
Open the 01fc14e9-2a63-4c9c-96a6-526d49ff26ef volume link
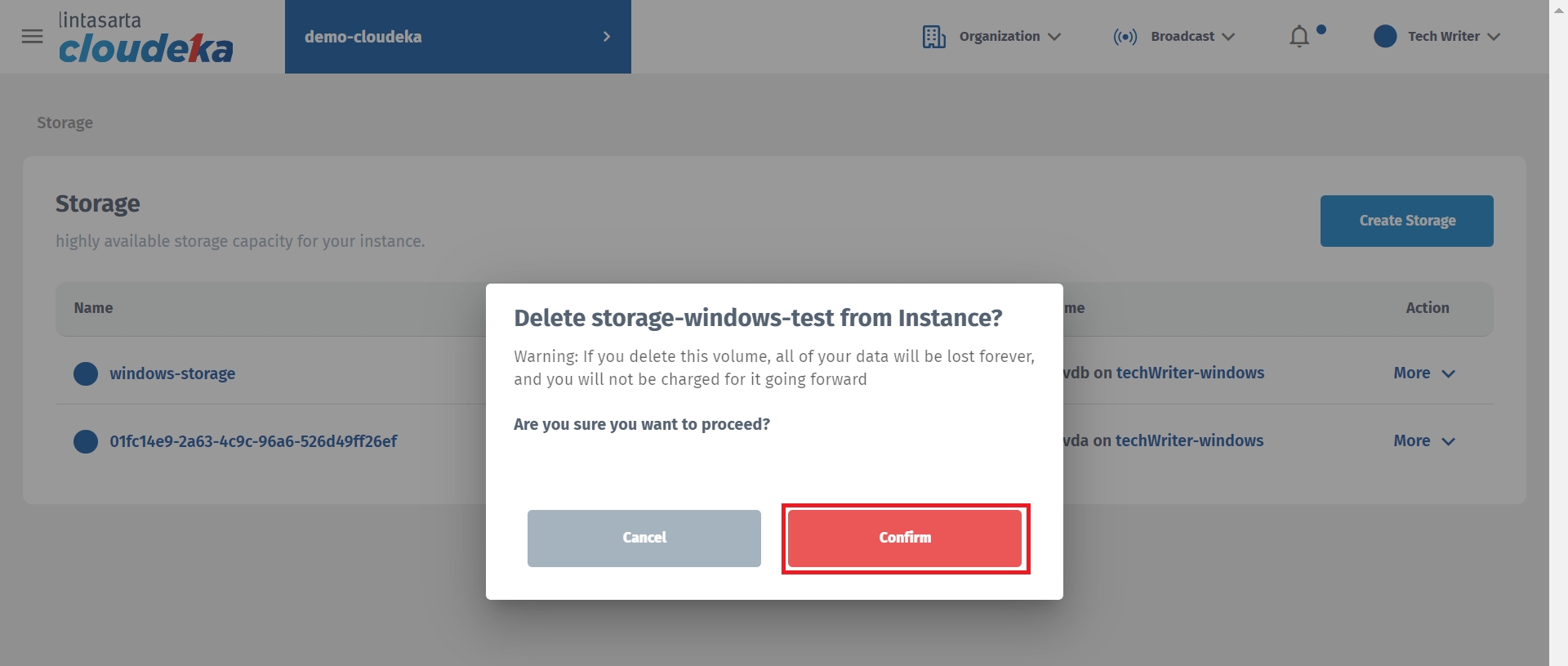(x=253, y=441)
